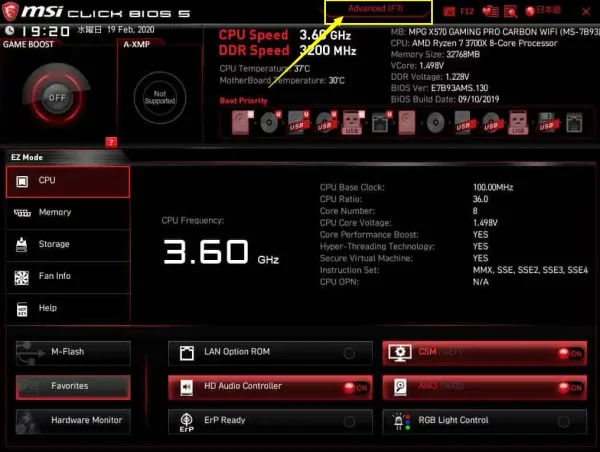This screenshot has height=452, width=600.
Task: Click the Instruction Set MMX, SSE value
Action: coord(530,270)
